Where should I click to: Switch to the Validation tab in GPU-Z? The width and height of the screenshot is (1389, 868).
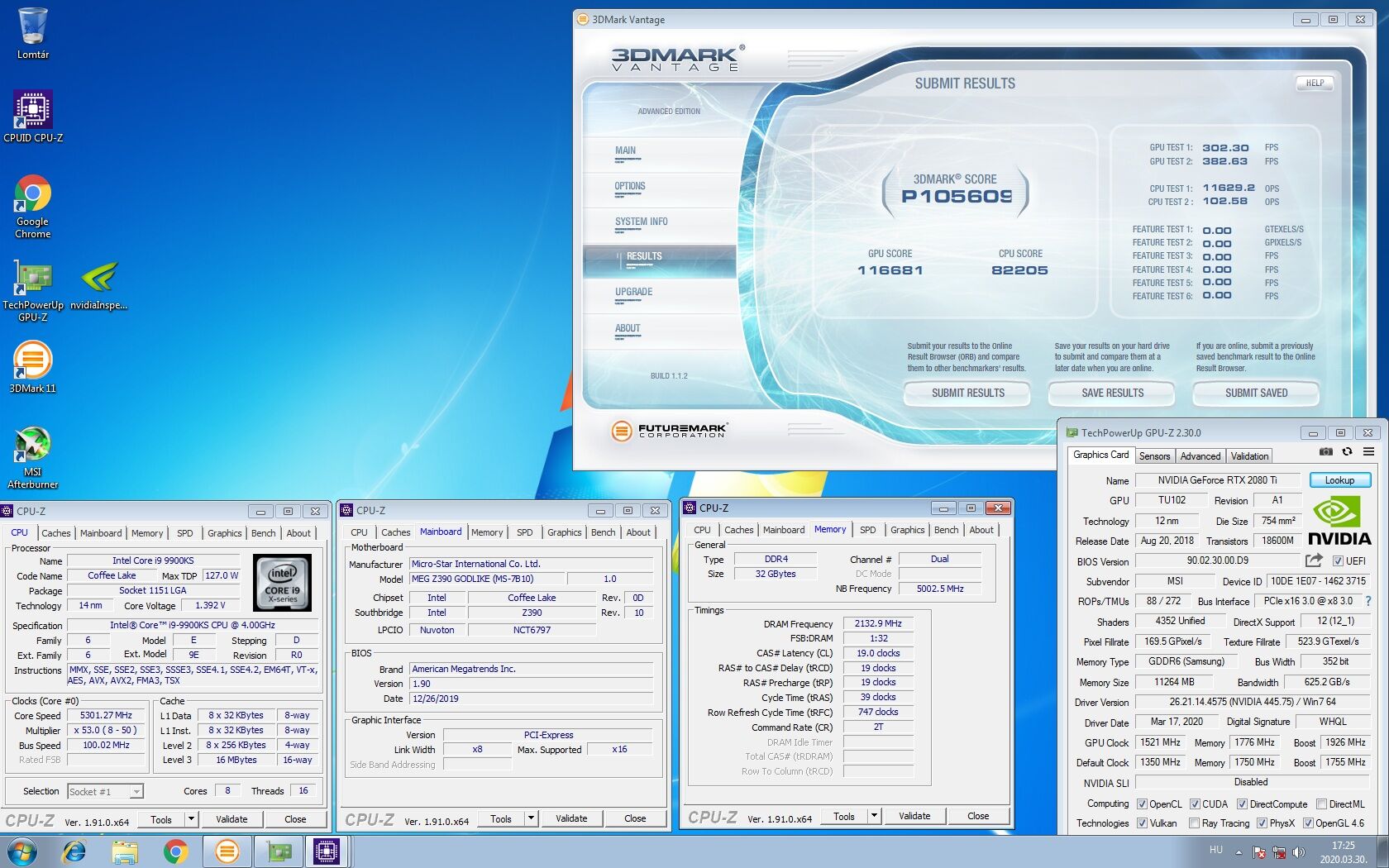coord(1249,456)
